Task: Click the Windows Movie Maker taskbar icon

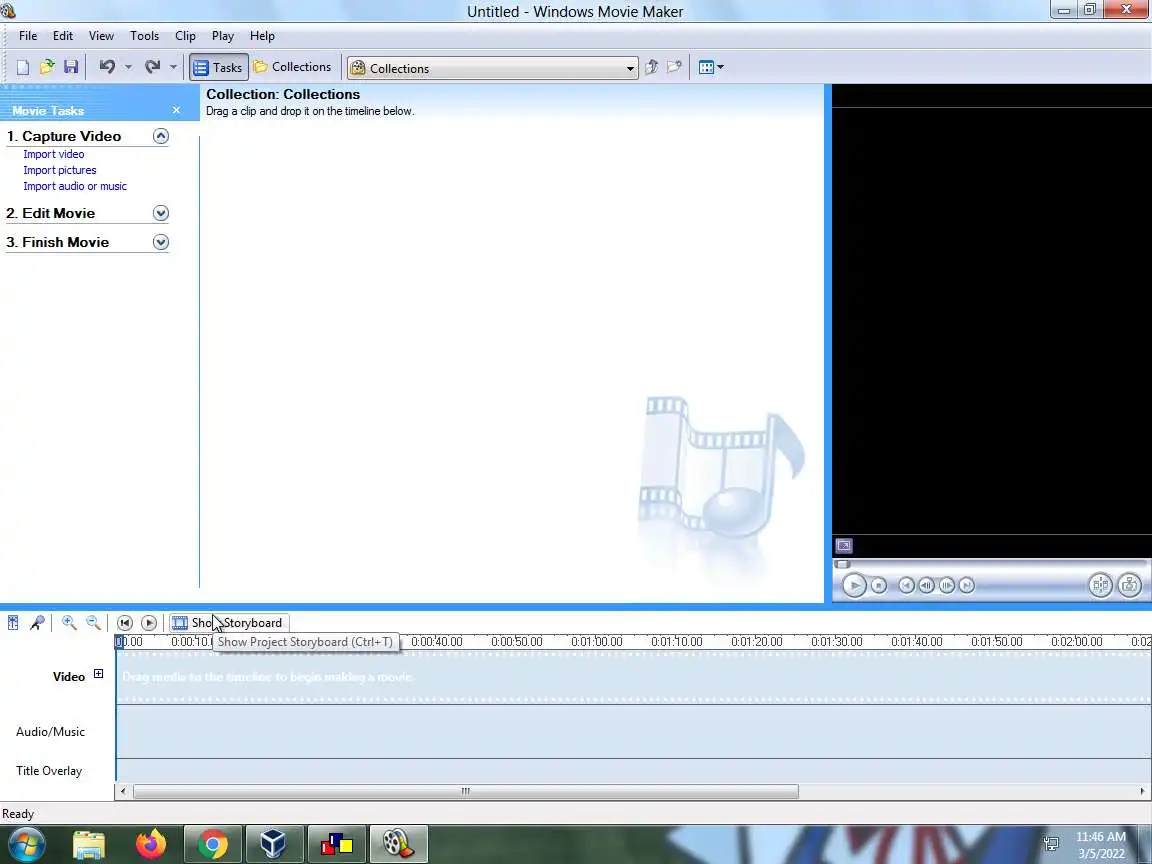Action: click(x=397, y=845)
